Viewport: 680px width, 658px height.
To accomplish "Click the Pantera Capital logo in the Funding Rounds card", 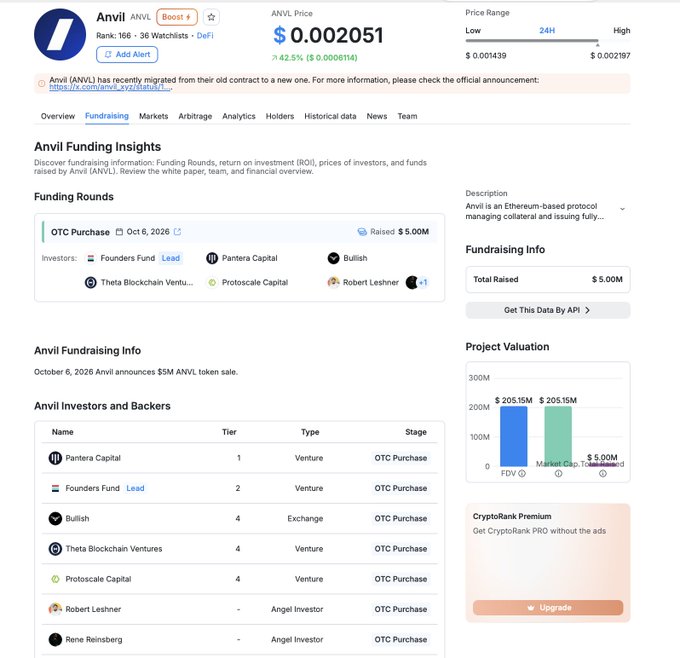I will 212,258.
